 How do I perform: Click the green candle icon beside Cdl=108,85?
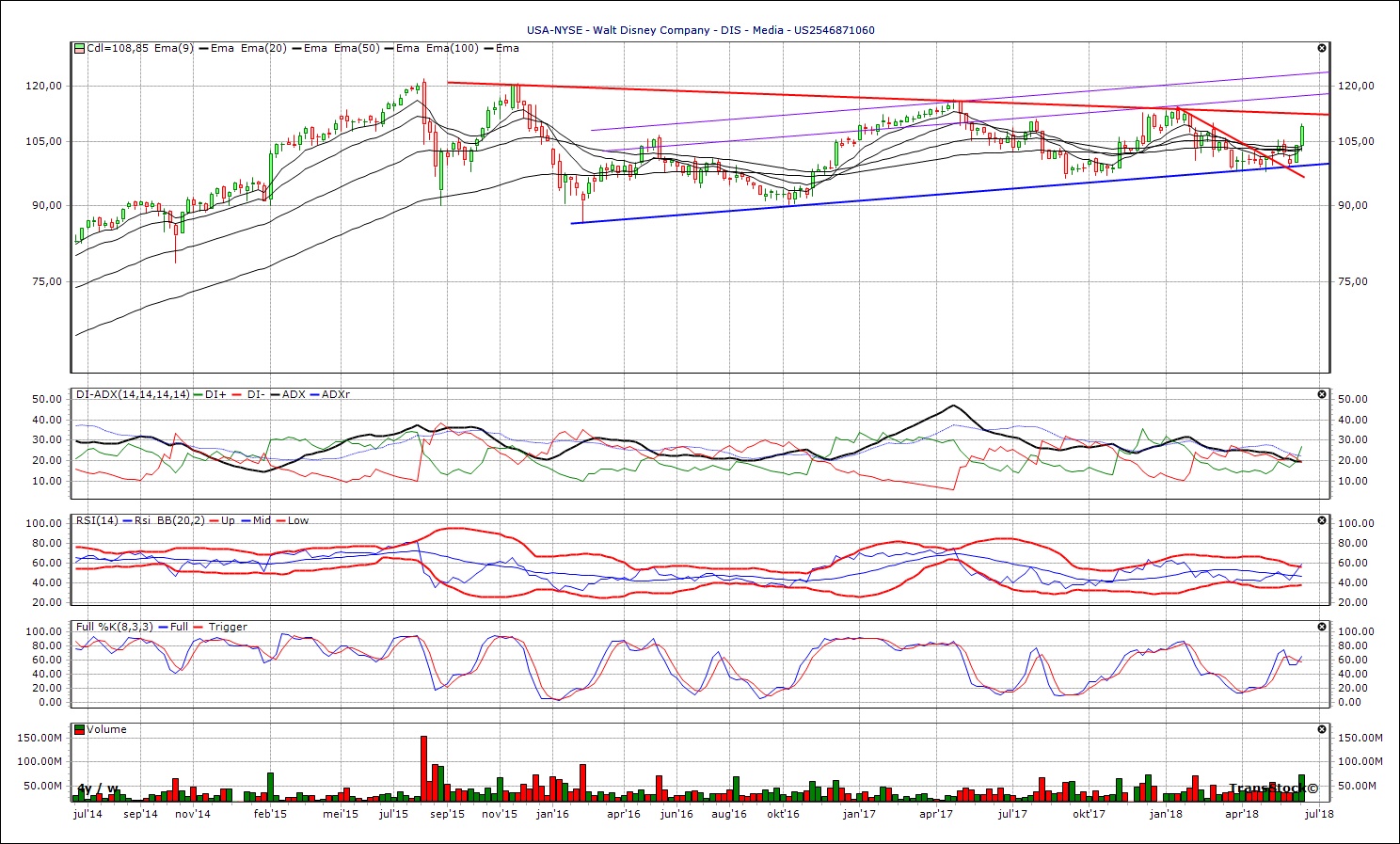(x=80, y=48)
